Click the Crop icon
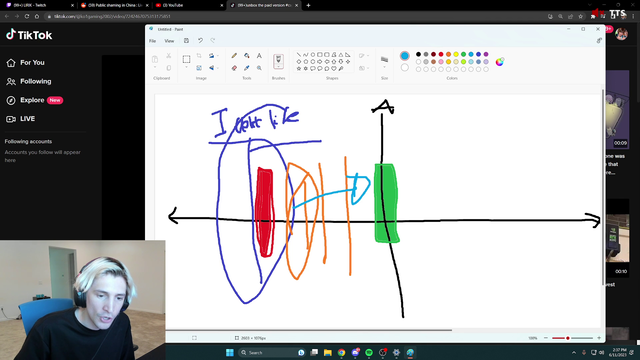The width and height of the screenshot is (640, 360). (x=199, y=56)
